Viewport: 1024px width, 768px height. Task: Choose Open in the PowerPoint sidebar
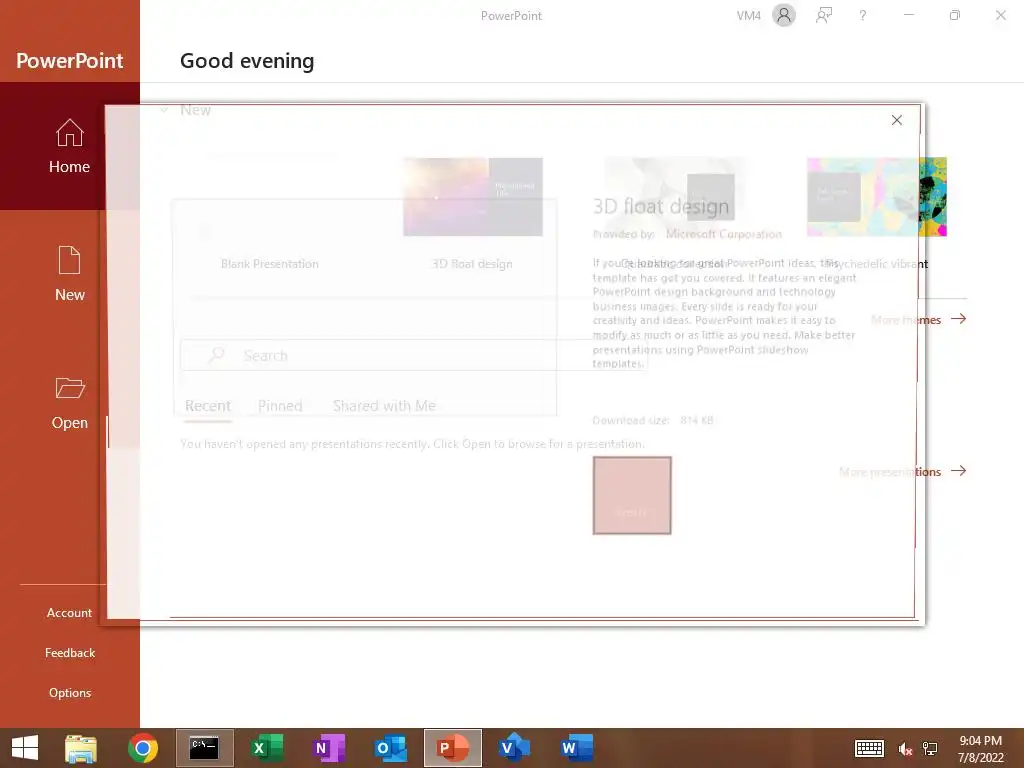coord(69,402)
